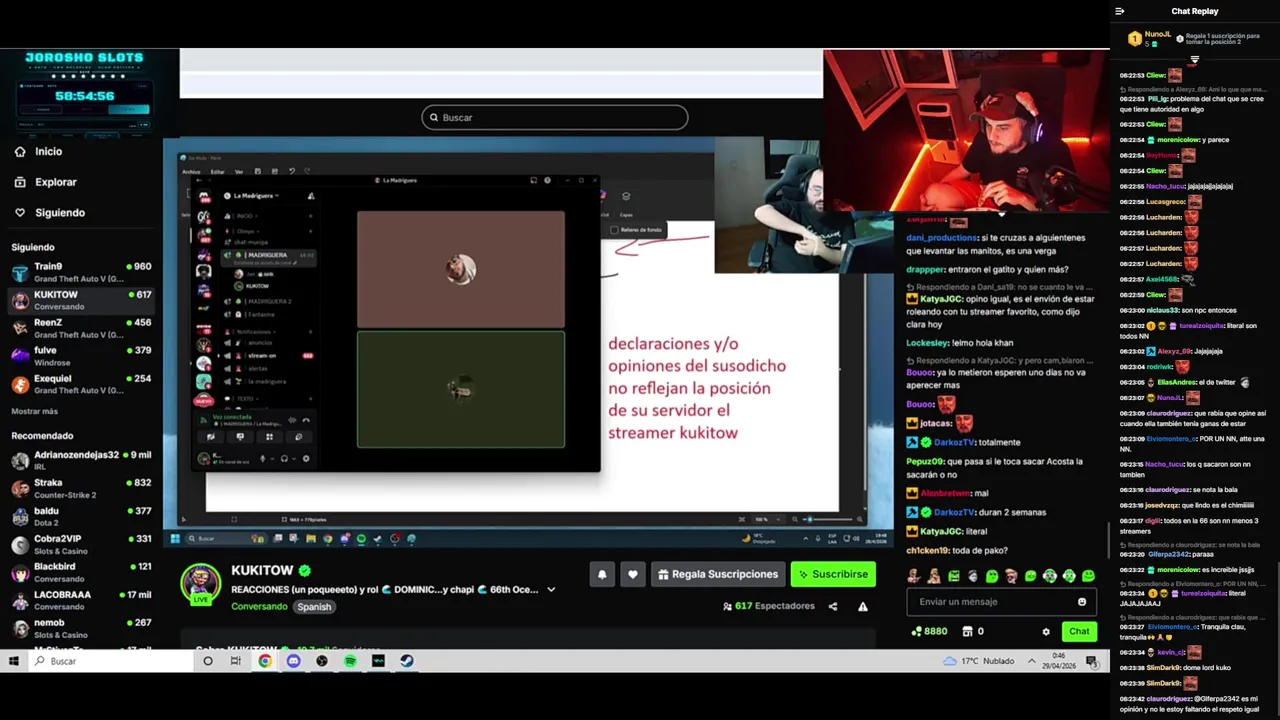Expand the gift leaderboard chevron under NunoJL
The image size is (1280, 720).
pyautogui.click(x=1194, y=59)
